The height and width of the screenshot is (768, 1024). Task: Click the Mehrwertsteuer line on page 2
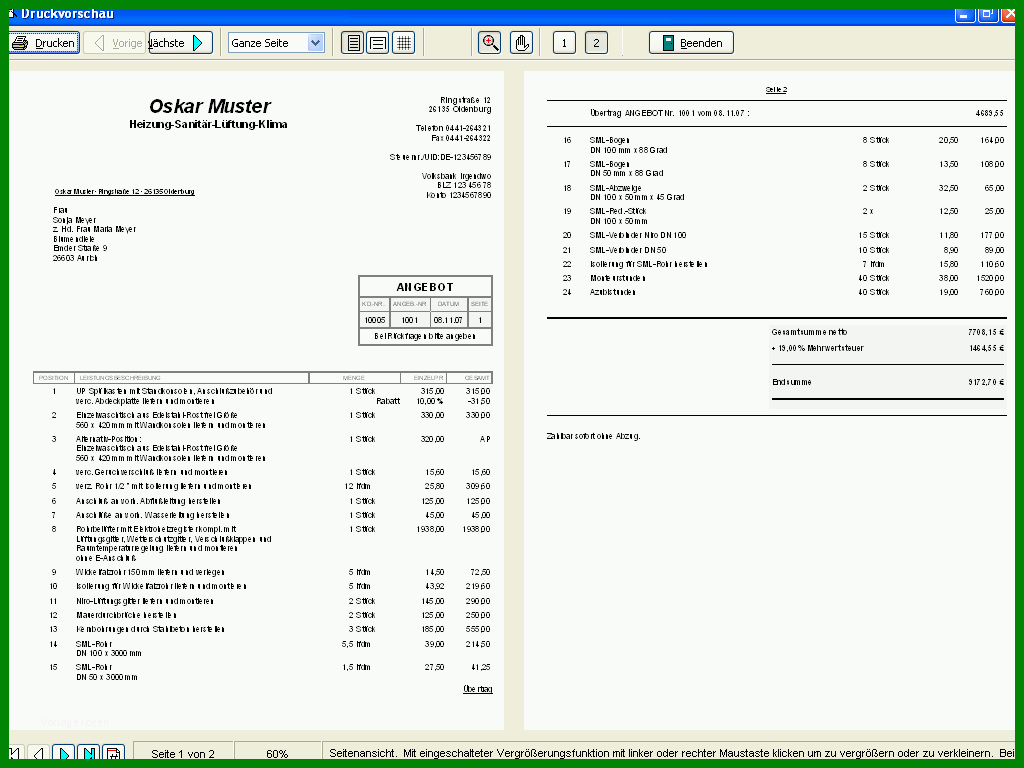tap(888, 348)
